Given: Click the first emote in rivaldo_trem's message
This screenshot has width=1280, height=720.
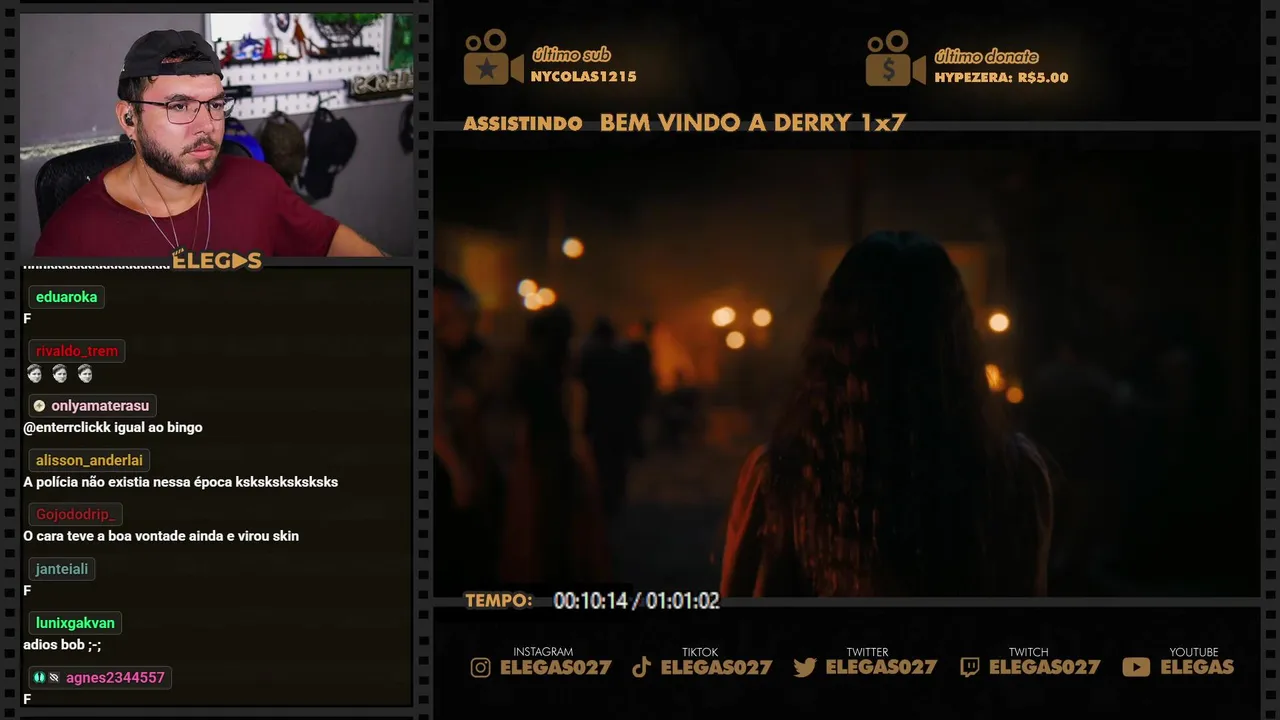Looking at the screenshot, I should click(x=35, y=374).
